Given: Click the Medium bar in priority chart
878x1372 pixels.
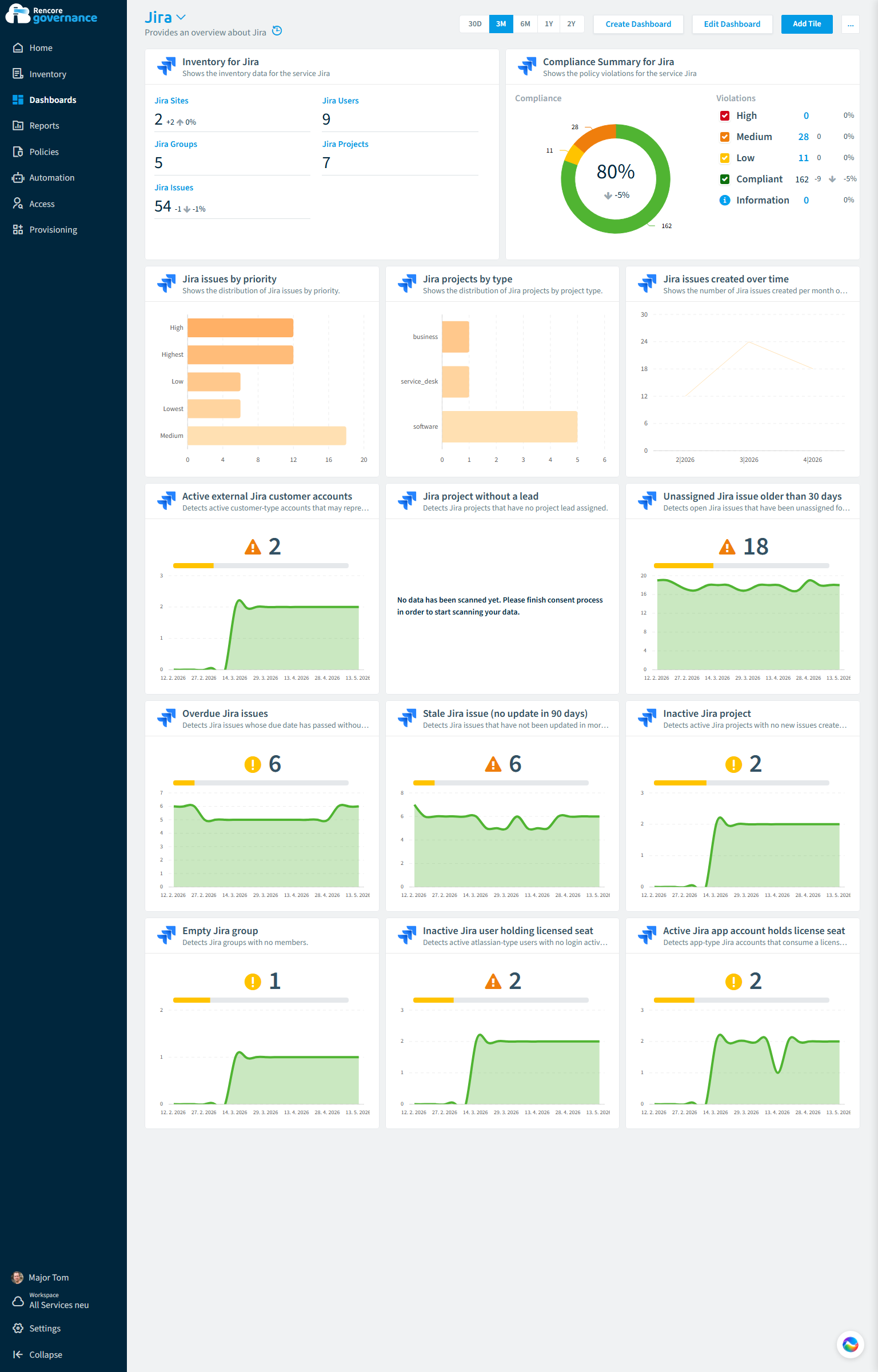Looking at the screenshot, I should point(267,436).
